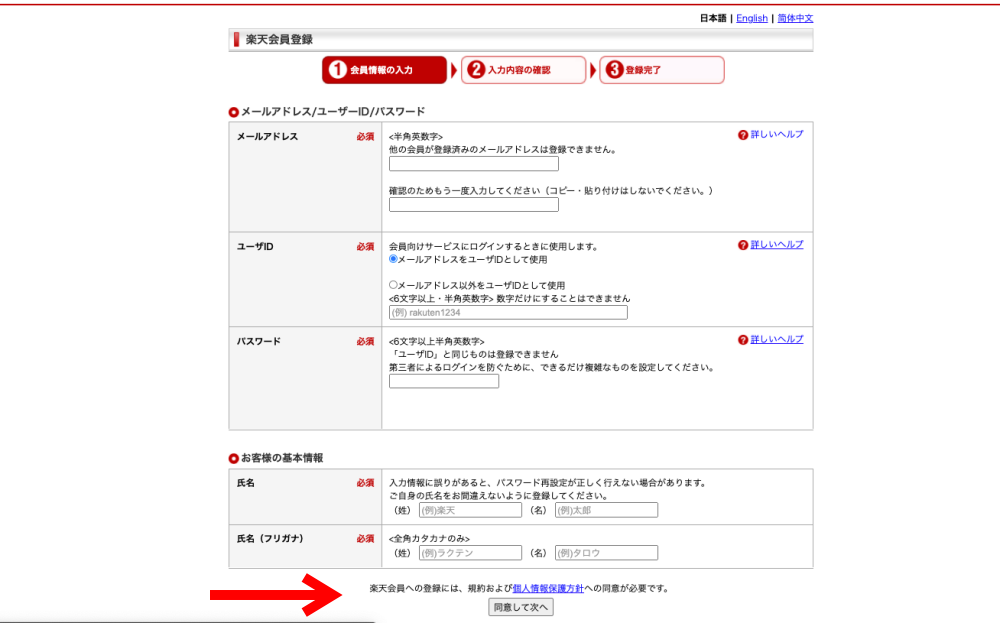This screenshot has width=1000, height=623.
Task: Click the お客様の基本情報 section heading
Action: click(x=282, y=458)
